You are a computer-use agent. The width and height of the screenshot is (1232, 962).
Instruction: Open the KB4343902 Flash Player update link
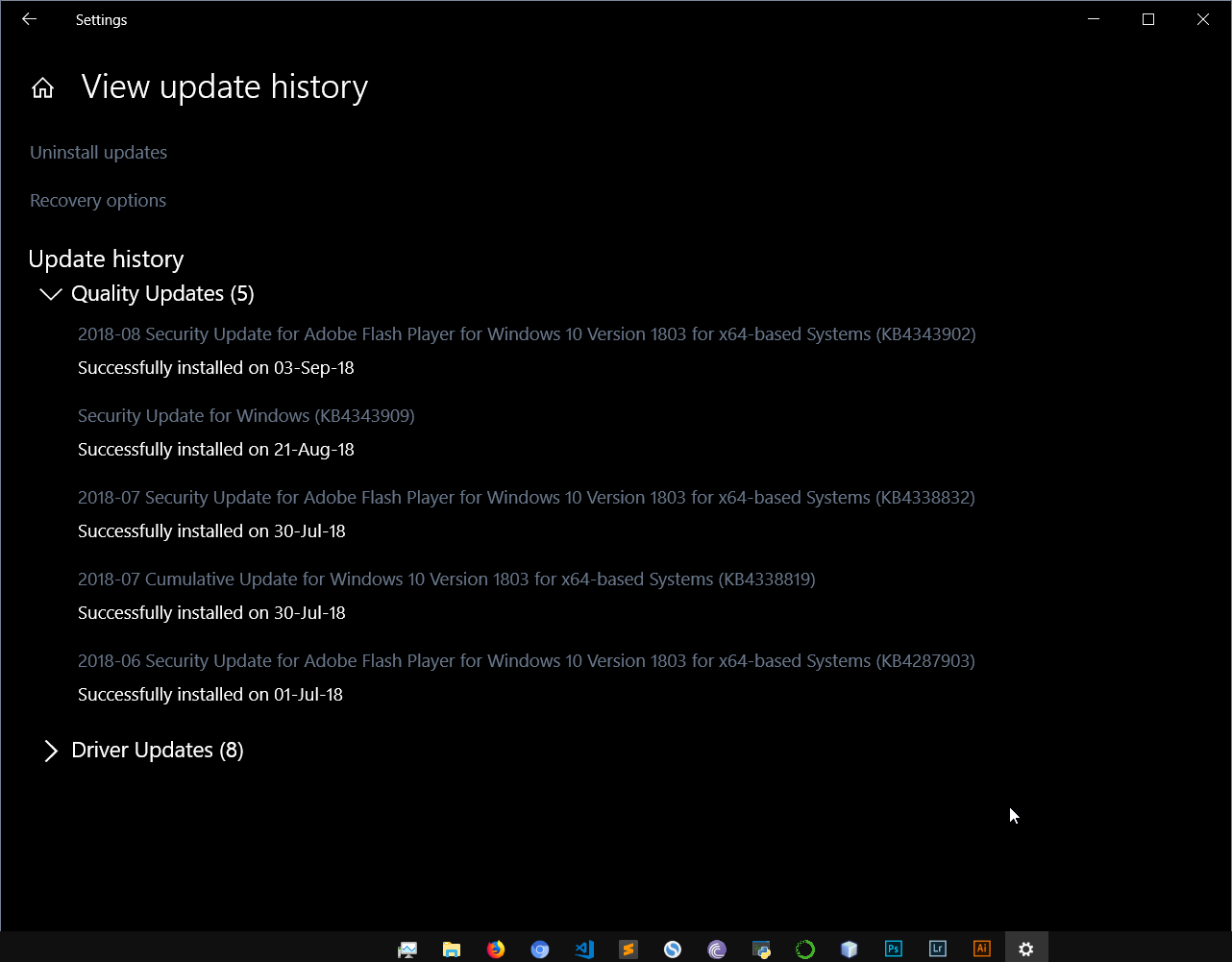tap(527, 333)
